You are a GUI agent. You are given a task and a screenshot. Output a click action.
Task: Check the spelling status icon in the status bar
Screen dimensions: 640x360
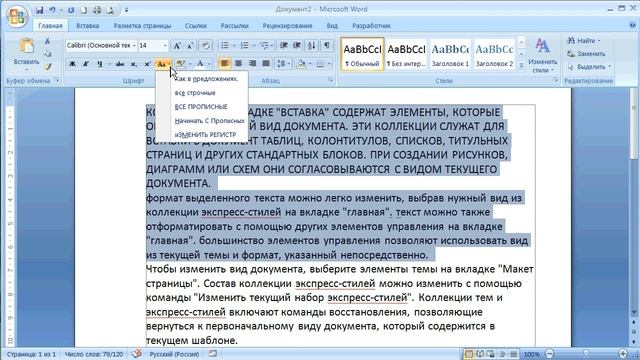click(136, 353)
